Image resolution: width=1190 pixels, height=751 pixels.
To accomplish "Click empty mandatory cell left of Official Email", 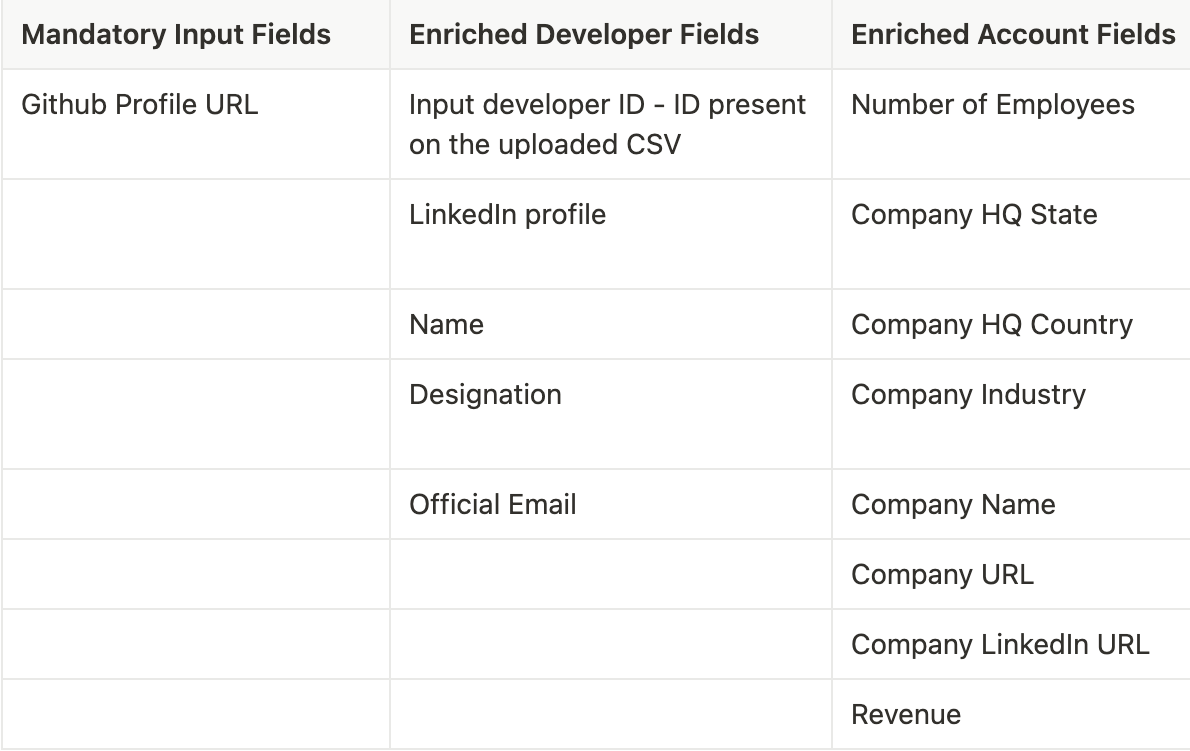I will pyautogui.click(x=195, y=505).
